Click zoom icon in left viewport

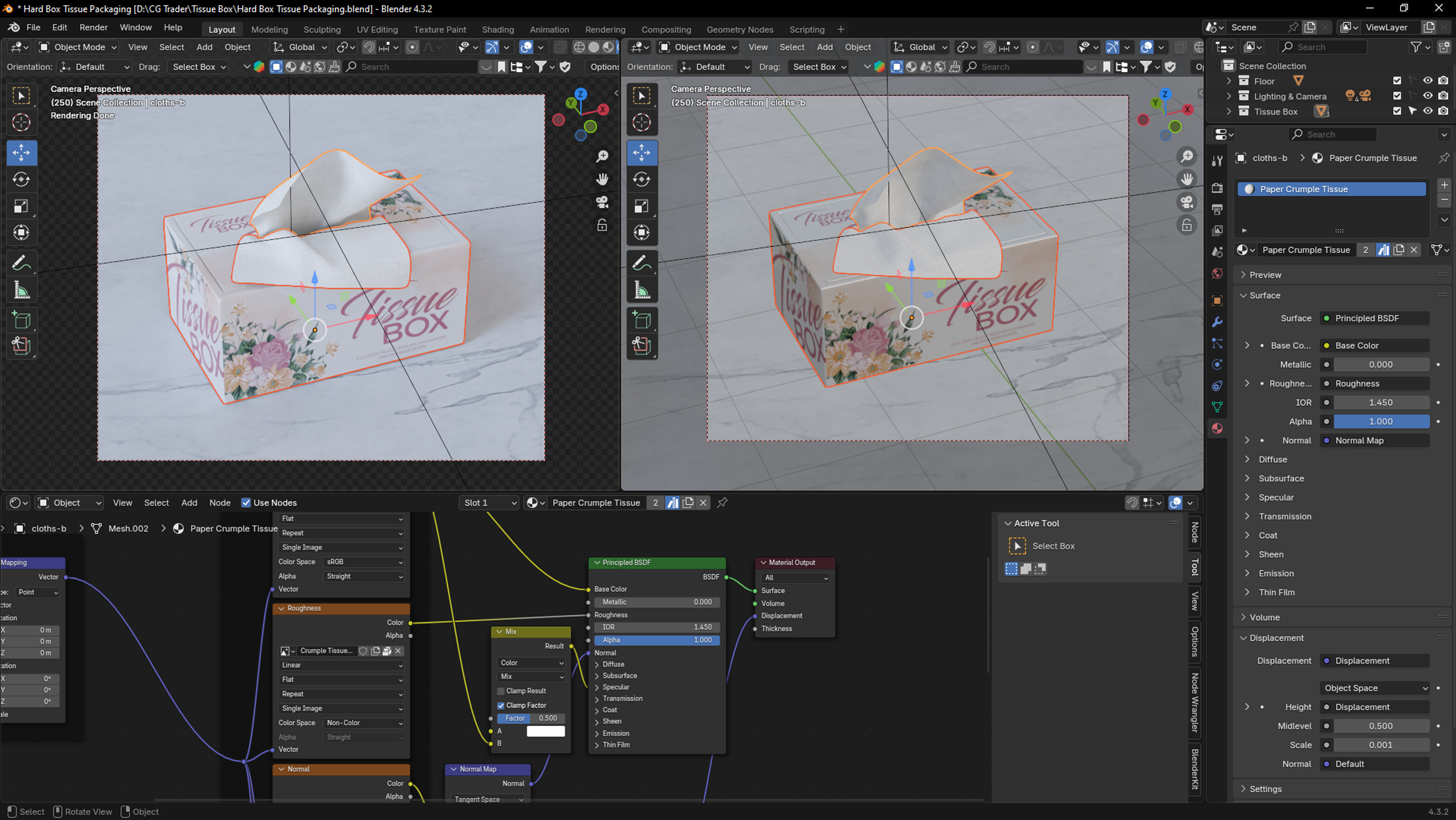click(x=602, y=156)
